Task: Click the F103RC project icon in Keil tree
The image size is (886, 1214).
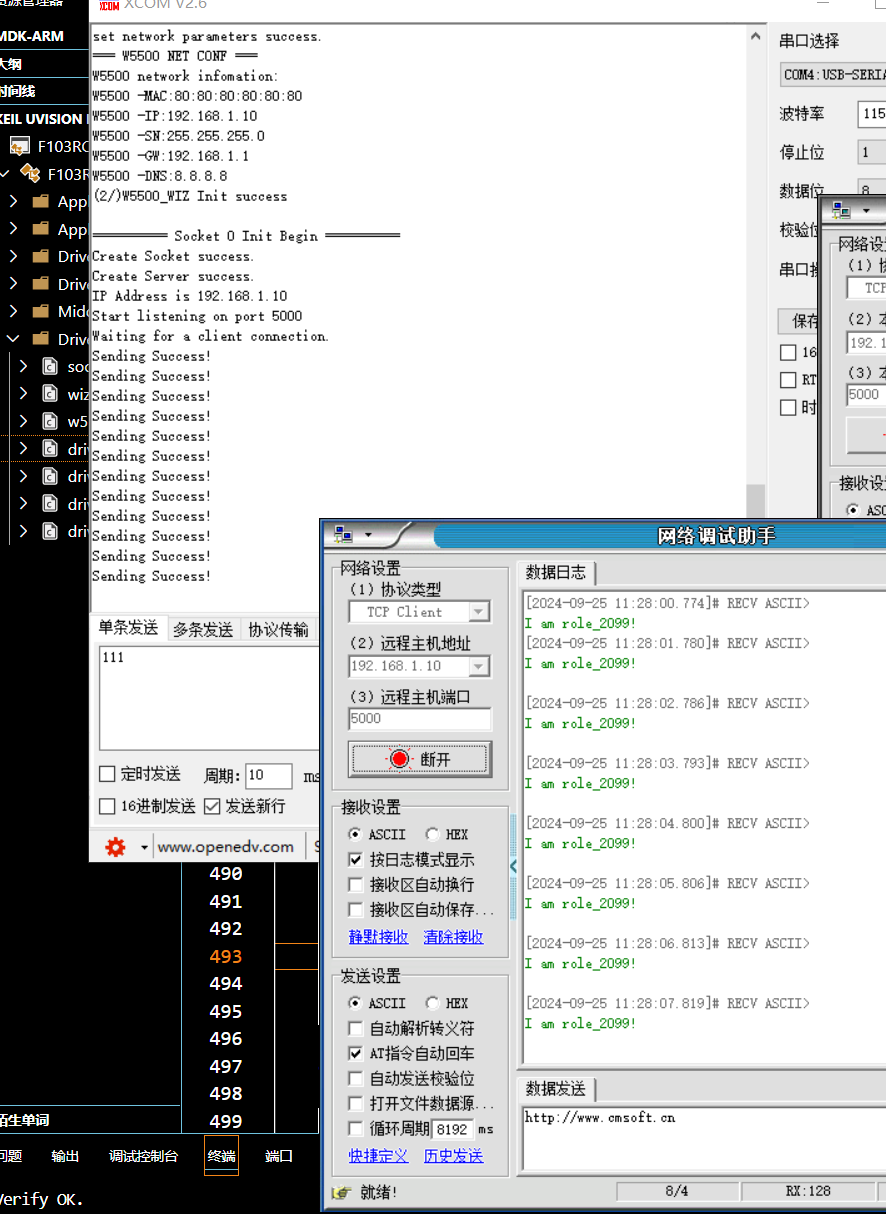Action: [x=20, y=146]
